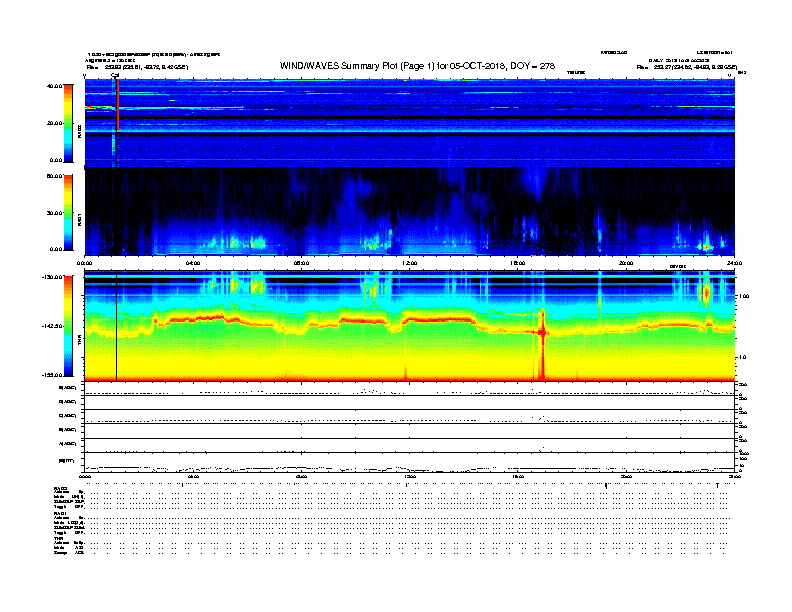Image resolution: width=792 pixels, height=612 pixels.
Task: Click the 100 label on TNR right axis
Action: click(x=744, y=296)
